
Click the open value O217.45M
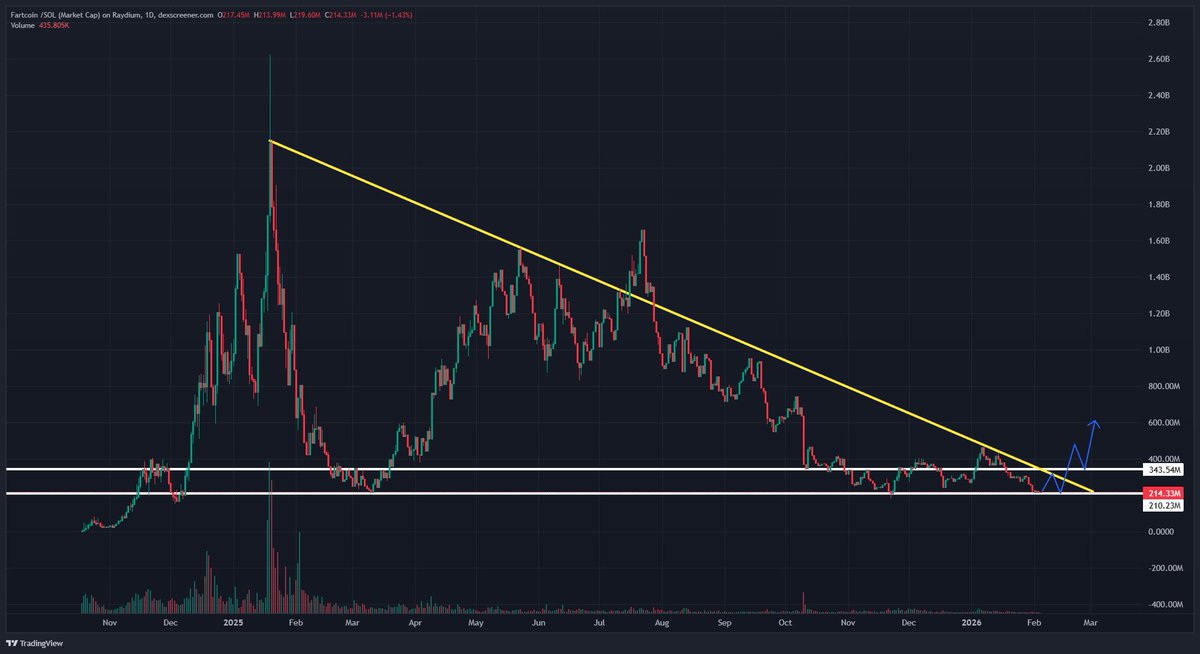[233, 15]
